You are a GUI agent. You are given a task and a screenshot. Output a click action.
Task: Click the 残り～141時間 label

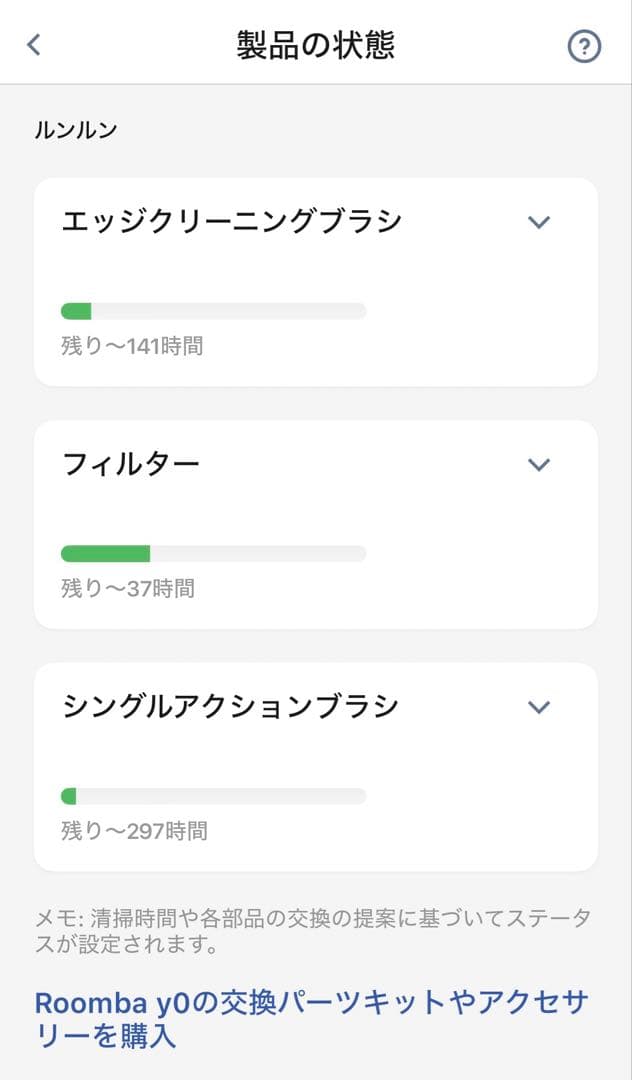pos(132,346)
